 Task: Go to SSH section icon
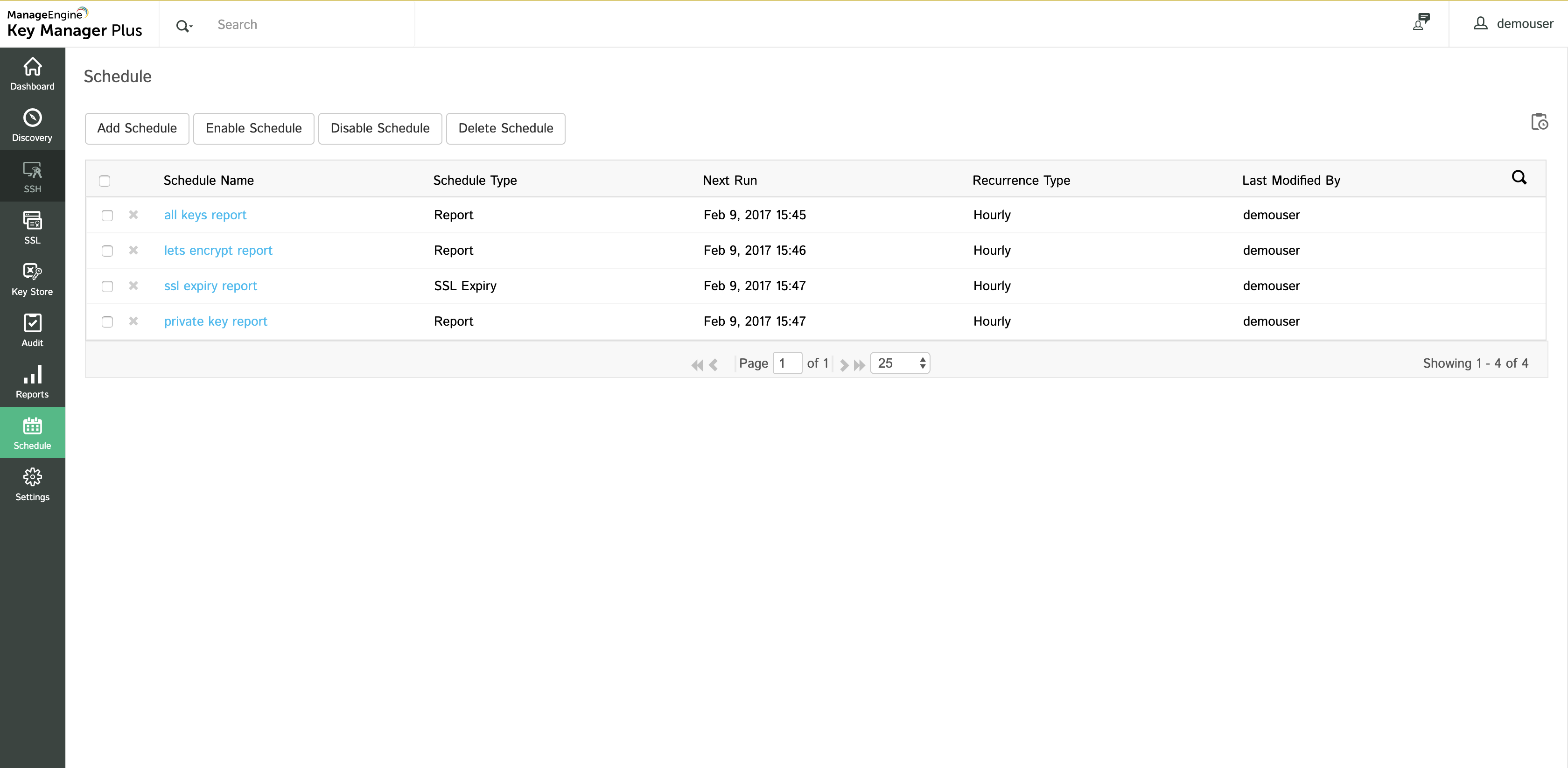click(32, 170)
